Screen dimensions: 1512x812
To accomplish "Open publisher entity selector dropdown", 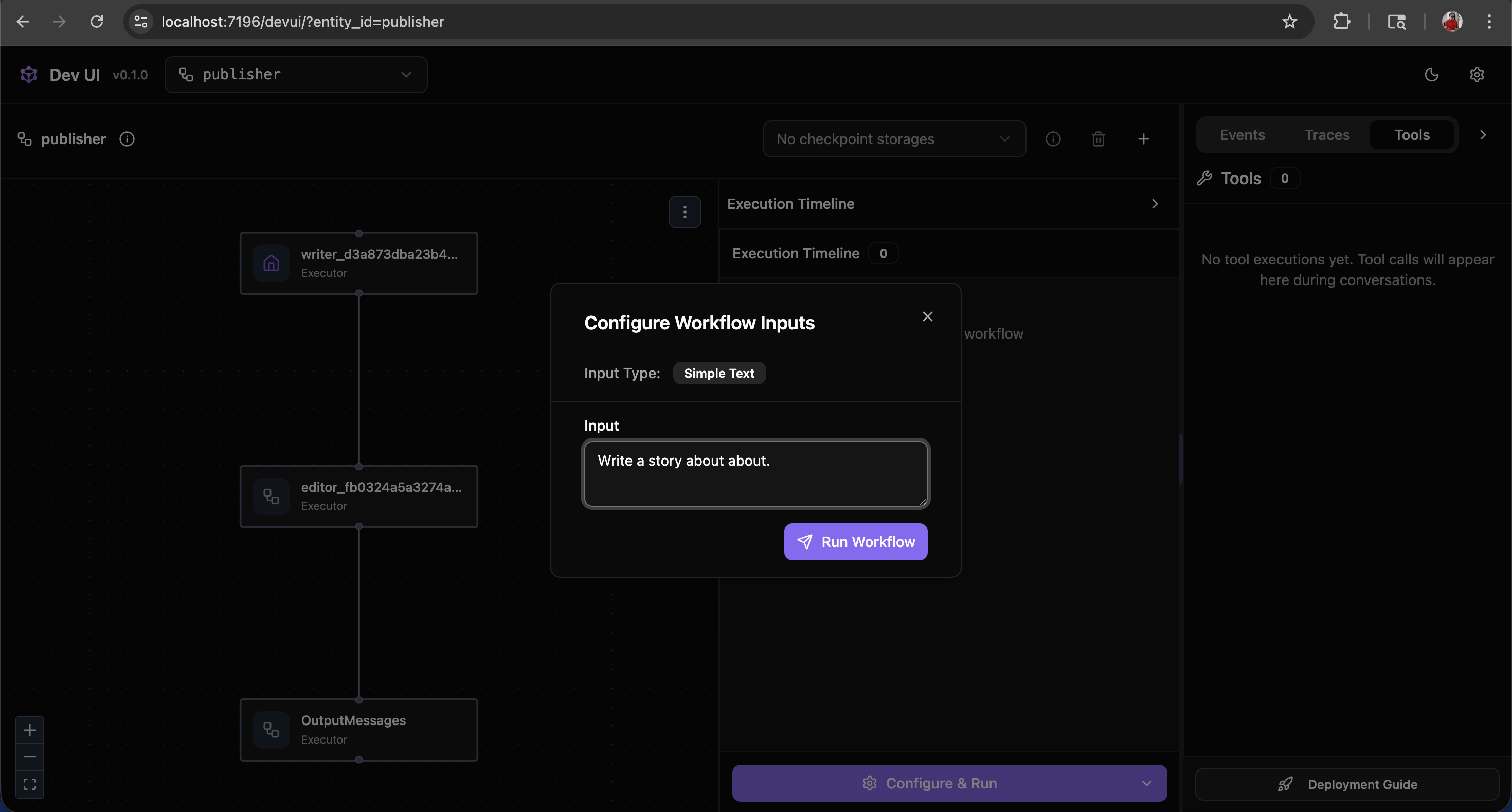I will click(x=296, y=75).
